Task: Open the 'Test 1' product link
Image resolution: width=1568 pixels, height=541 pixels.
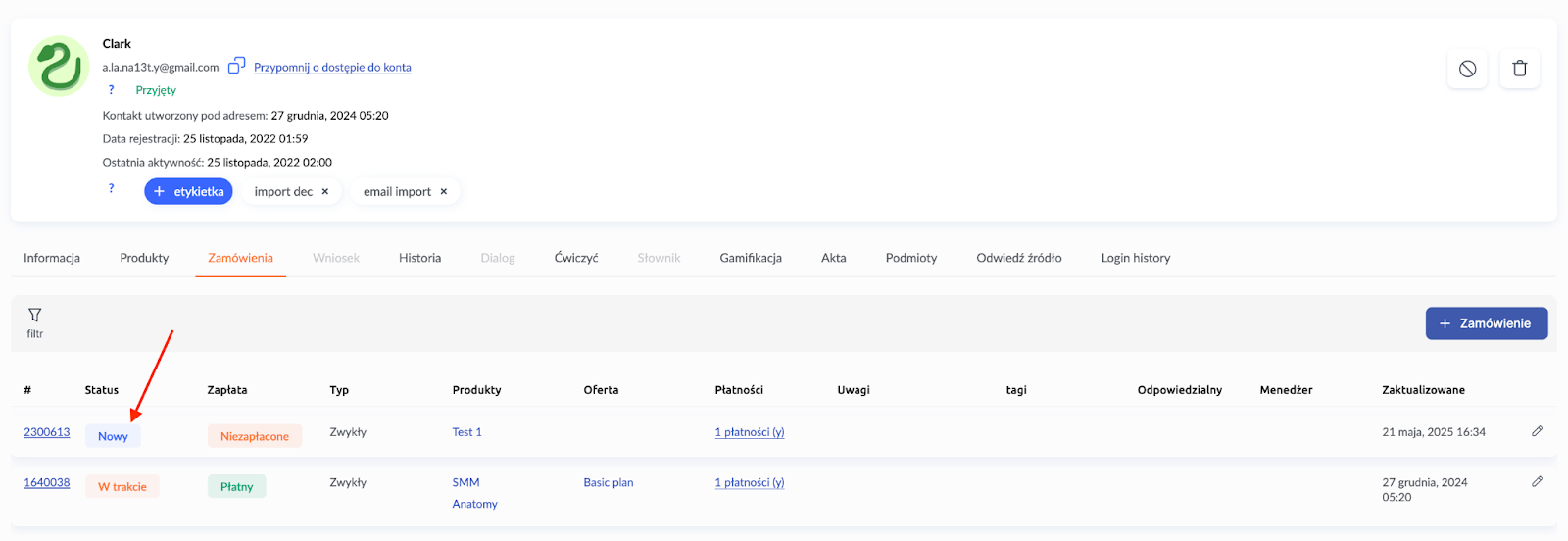Action: pyautogui.click(x=466, y=432)
